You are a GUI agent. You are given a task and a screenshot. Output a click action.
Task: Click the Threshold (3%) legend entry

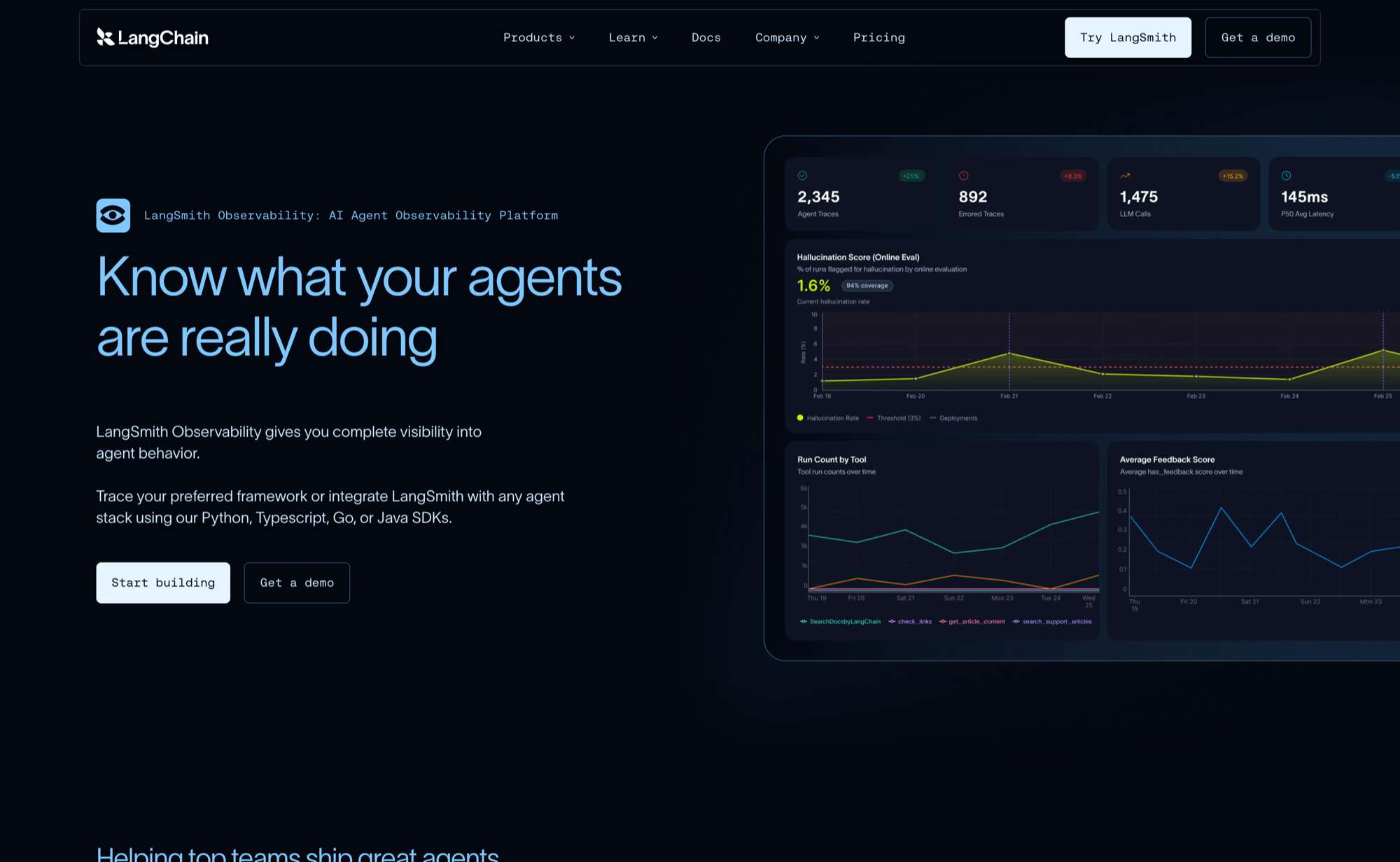click(x=894, y=418)
